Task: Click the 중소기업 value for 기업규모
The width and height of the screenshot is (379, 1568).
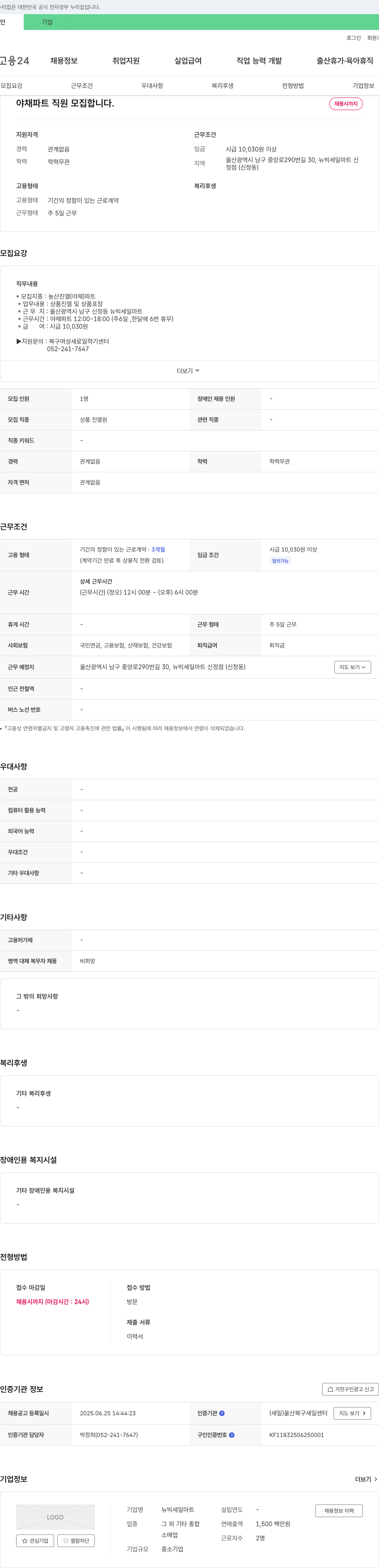Action: [x=173, y=1549]
